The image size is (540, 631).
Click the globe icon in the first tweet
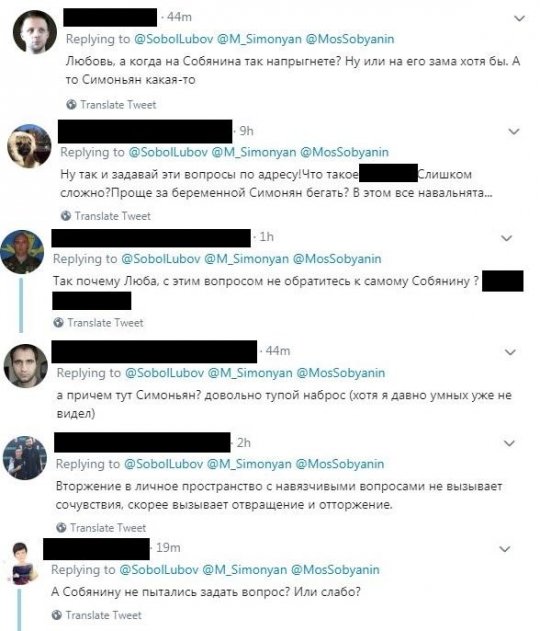pos(71,105)
